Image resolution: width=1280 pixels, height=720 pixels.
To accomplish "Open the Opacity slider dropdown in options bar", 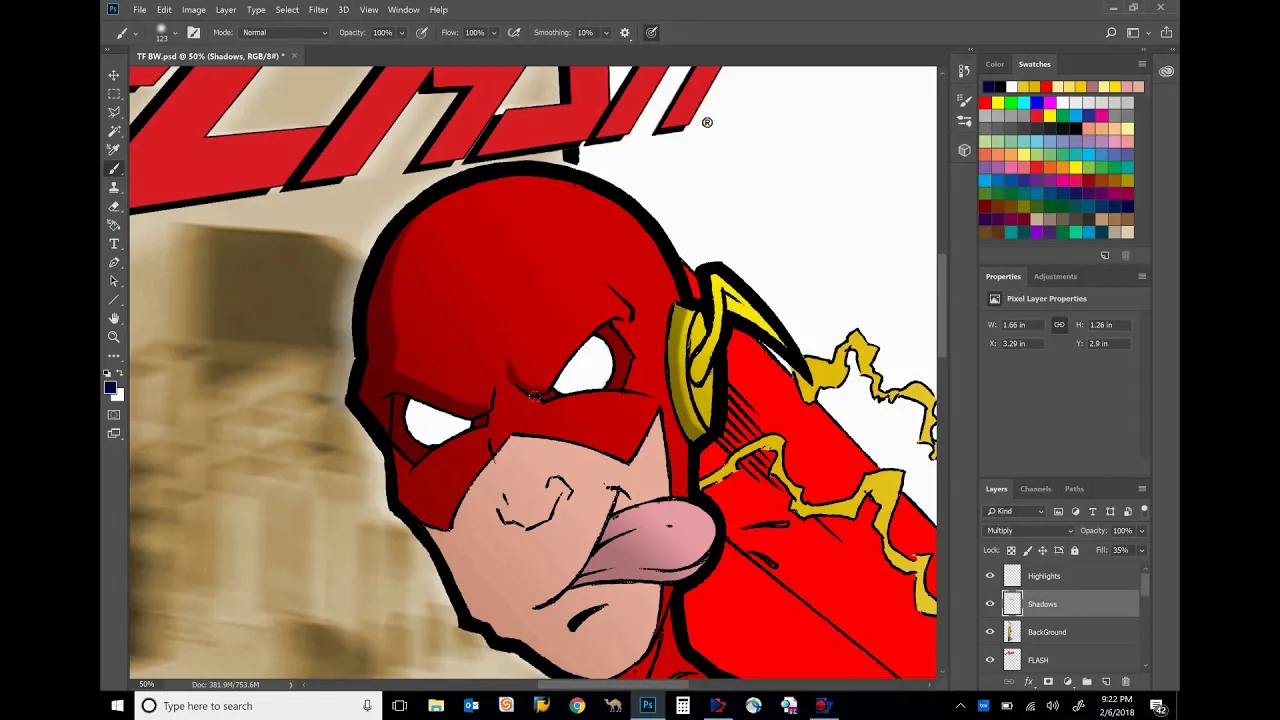I will tap(402, 33).
